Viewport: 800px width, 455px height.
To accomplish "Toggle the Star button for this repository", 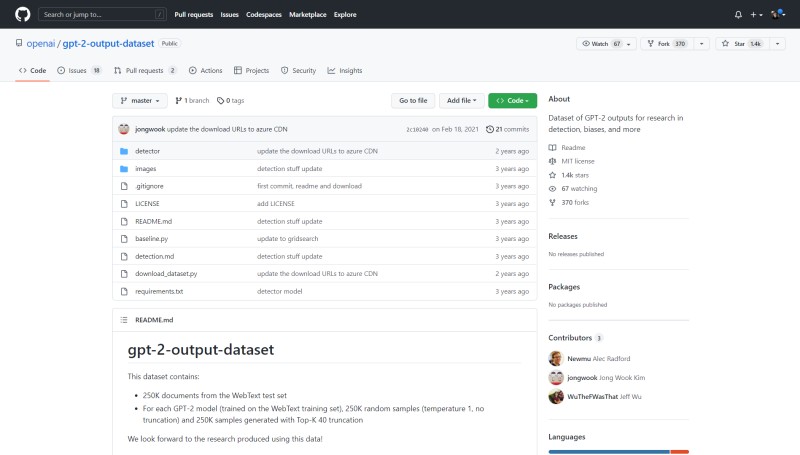I will point(742,44).
